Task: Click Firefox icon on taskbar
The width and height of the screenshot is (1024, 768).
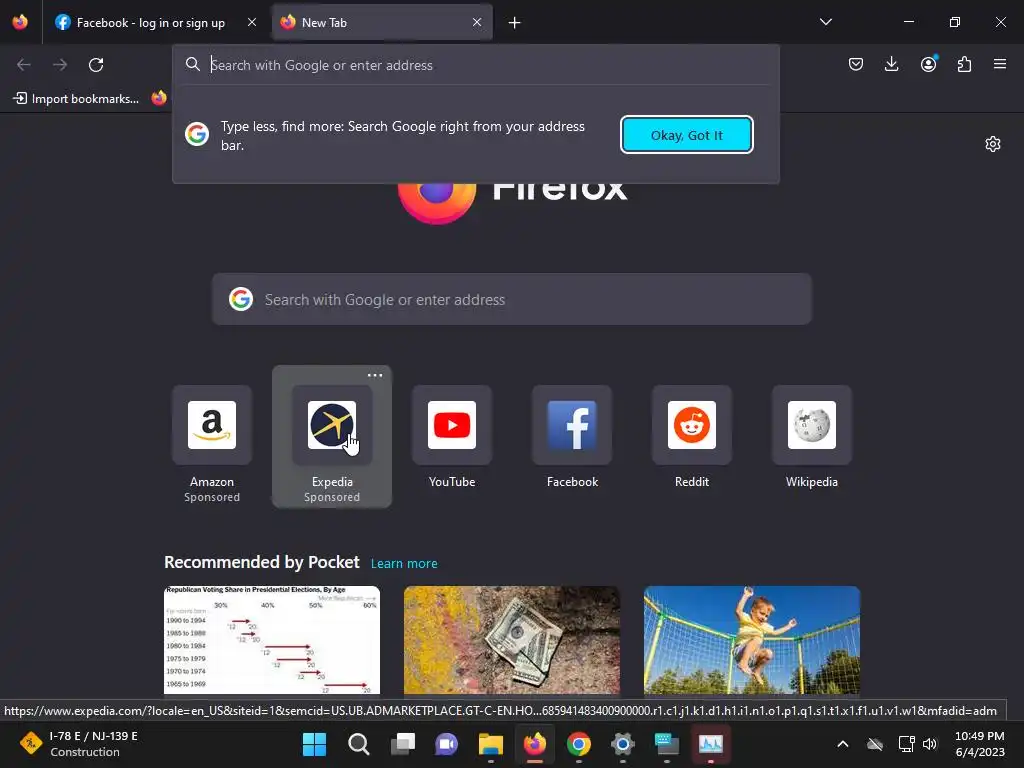Action: point(535,744)
